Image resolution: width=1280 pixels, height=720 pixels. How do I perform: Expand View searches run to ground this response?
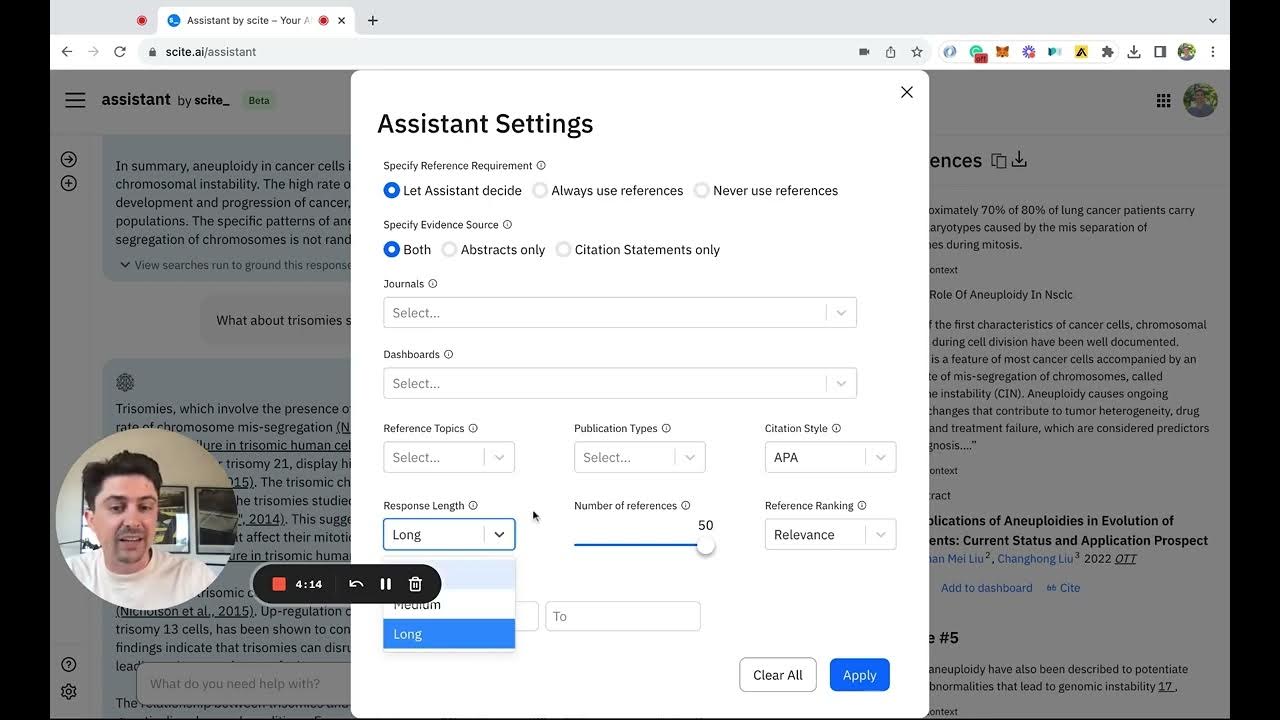pyautogui.click(x=236, y=265)
